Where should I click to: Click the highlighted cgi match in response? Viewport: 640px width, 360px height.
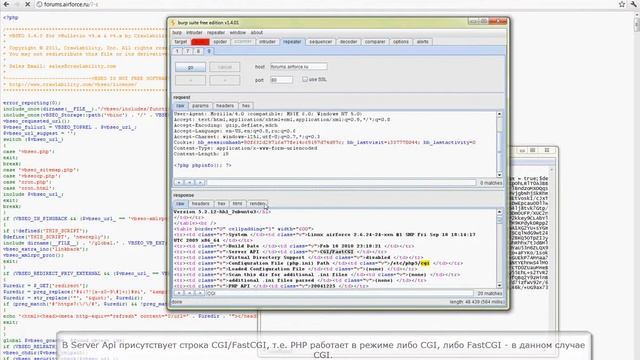click(x=425, y=263)
